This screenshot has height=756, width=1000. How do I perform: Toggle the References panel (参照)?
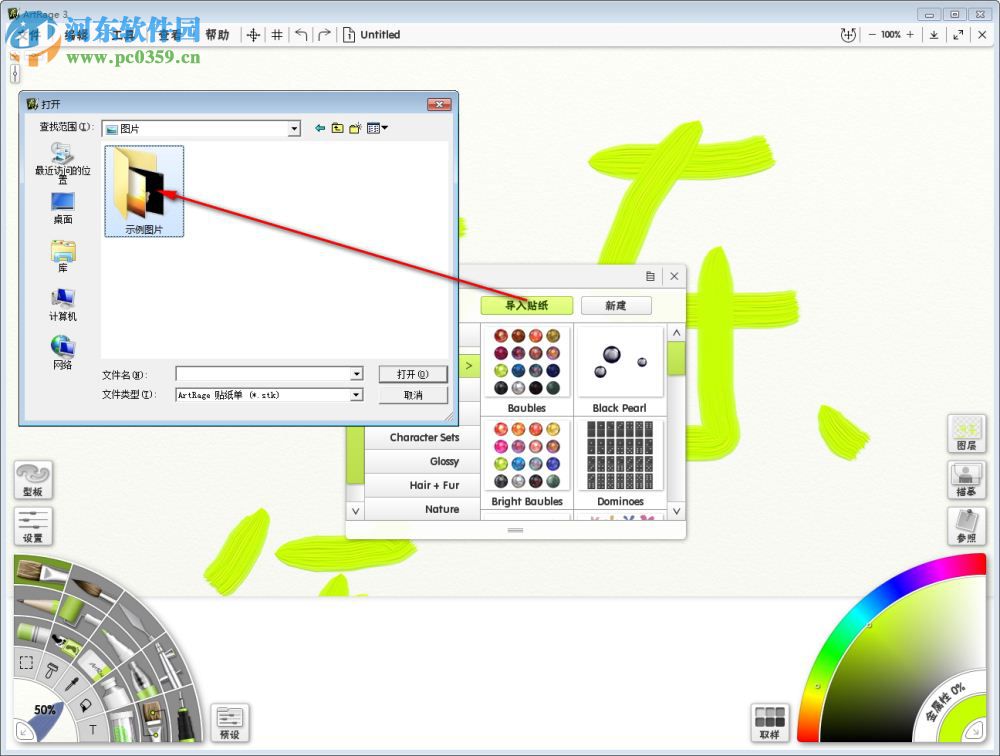pyautogui.click(x=965, y=527)
